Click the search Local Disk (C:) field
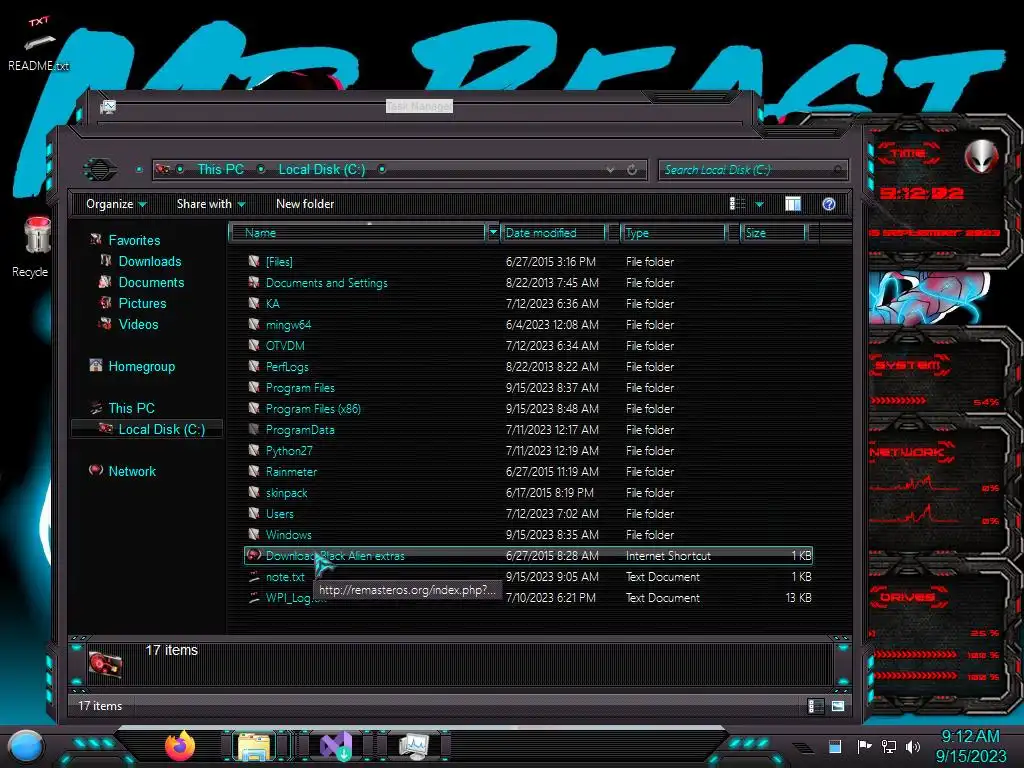The width and height of the screenshot is (1024, 768). tap(752, 170)
